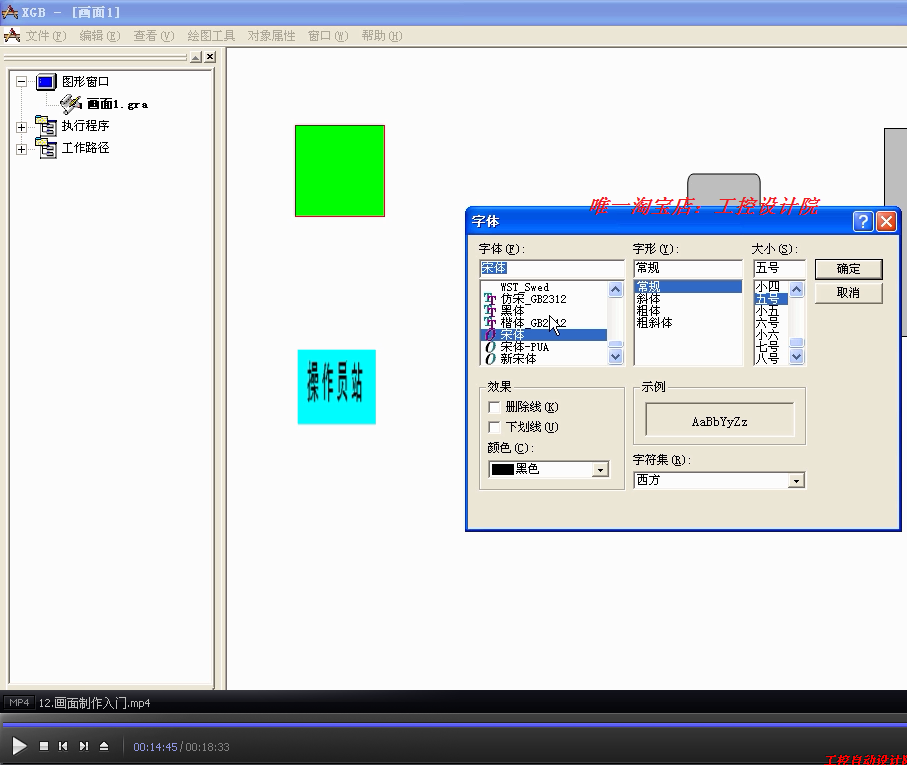Viewport: 907px width, 765px height.
Task: Stop video playback
Action: tap(44, 746)
